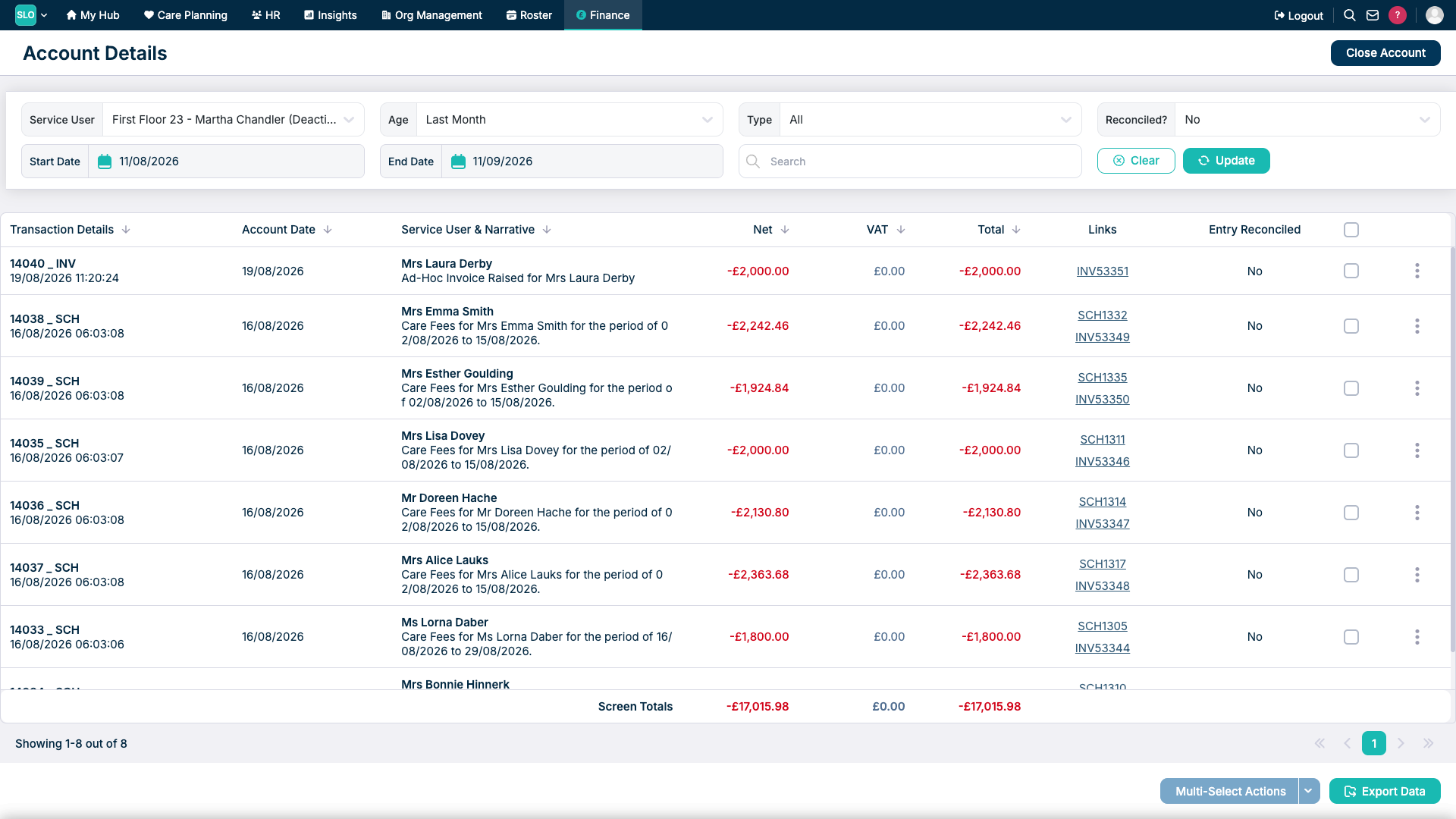The width and height of the screenshot is (1456, 819).
Task: Open row actions menu for 14036_SCH
Action: coord(1417,513)
